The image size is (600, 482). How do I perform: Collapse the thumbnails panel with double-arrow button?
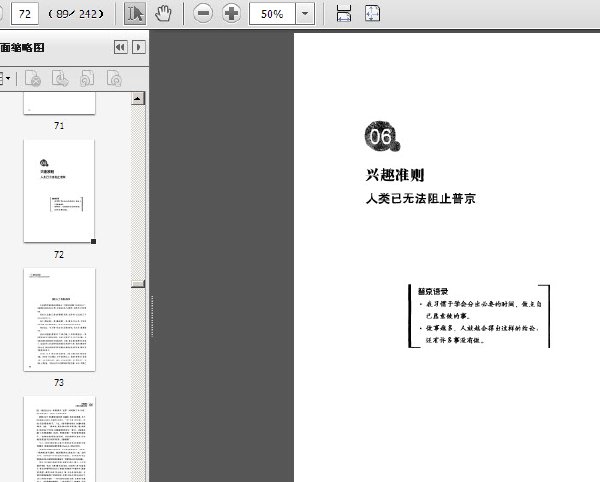point(121,47)
